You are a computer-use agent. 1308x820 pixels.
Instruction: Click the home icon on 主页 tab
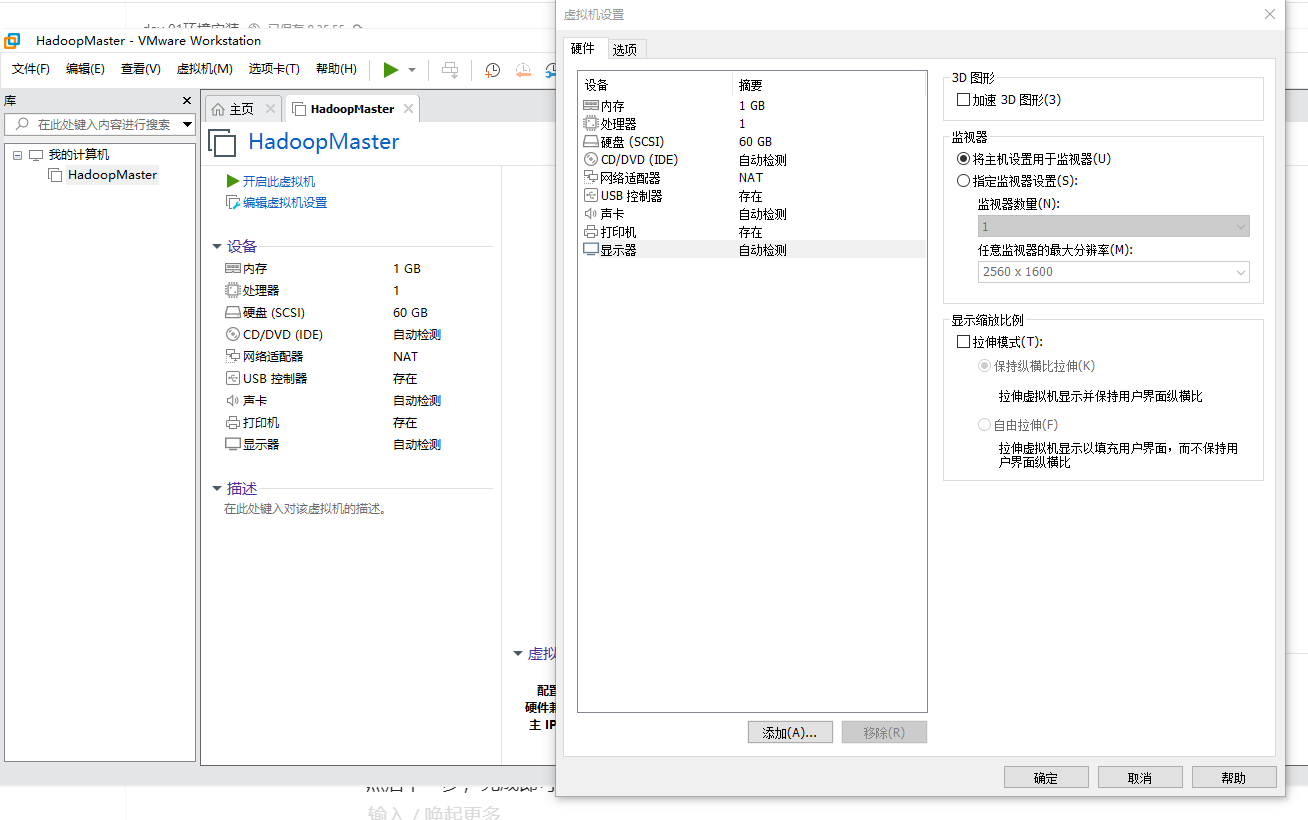(218, 109)
